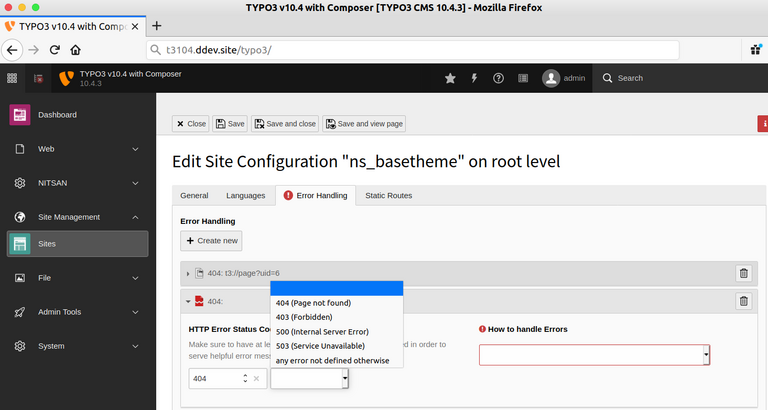Click the Firefox home icon
The width and height of the screenshot is (768, 410).
pyautogui.click(x=76, y=49)
